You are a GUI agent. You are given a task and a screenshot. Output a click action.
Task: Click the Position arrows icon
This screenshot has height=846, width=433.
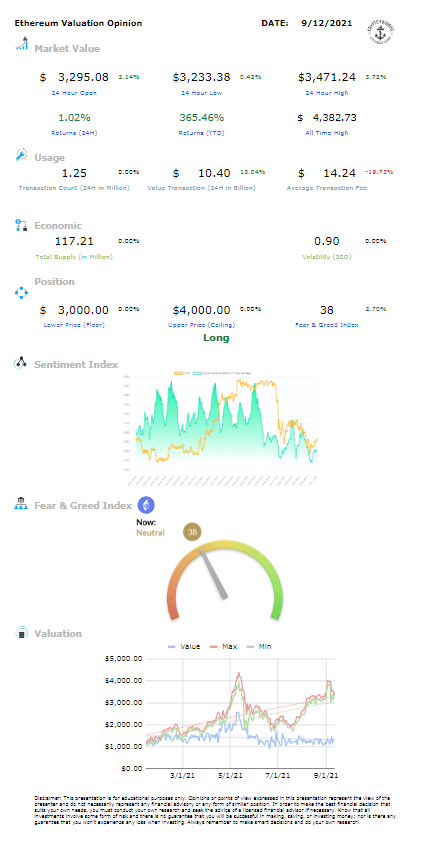[x=20, y=292]
